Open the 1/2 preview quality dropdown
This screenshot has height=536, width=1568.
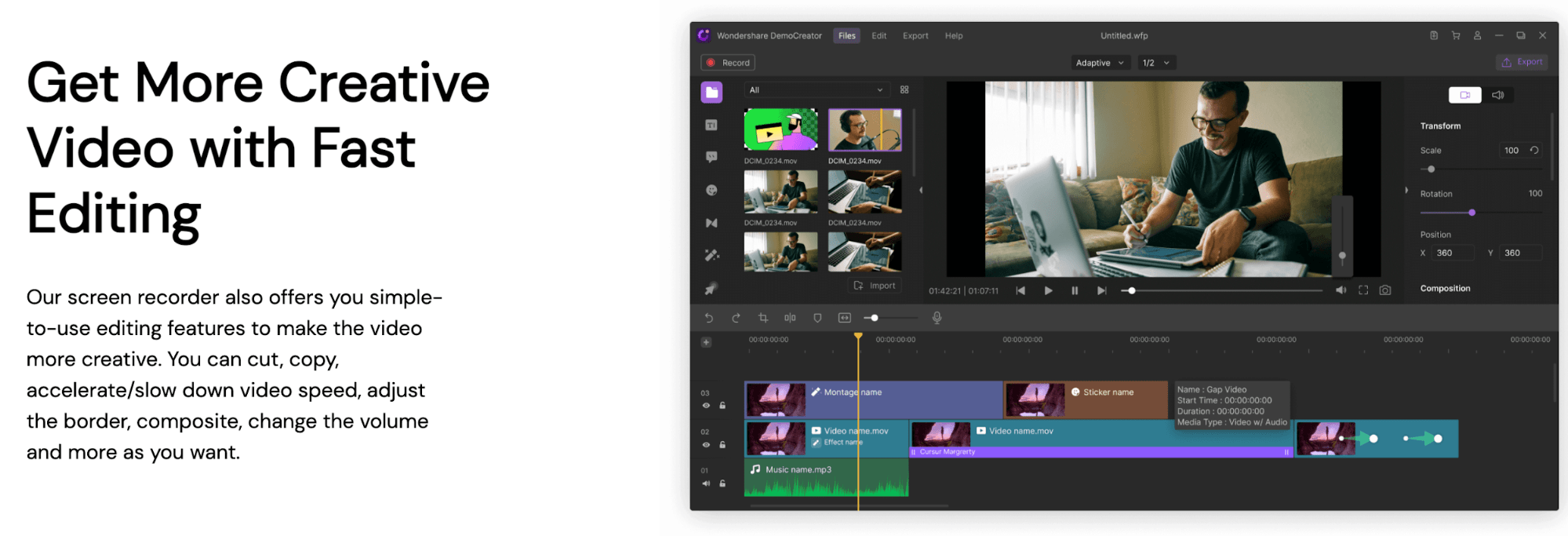(x=1156, y=63)
